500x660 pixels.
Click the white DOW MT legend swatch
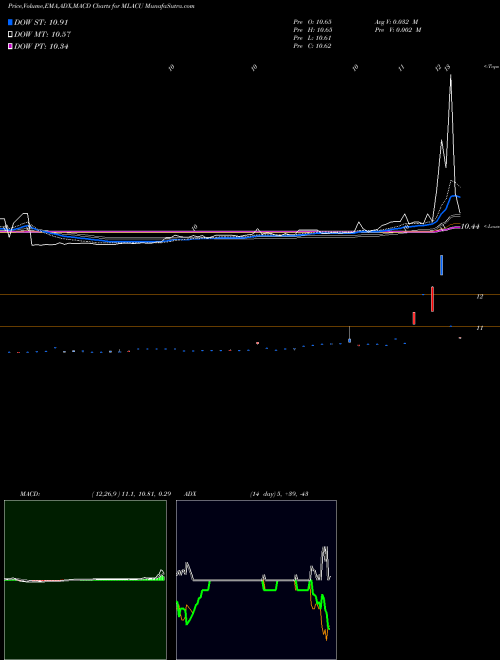10,35
